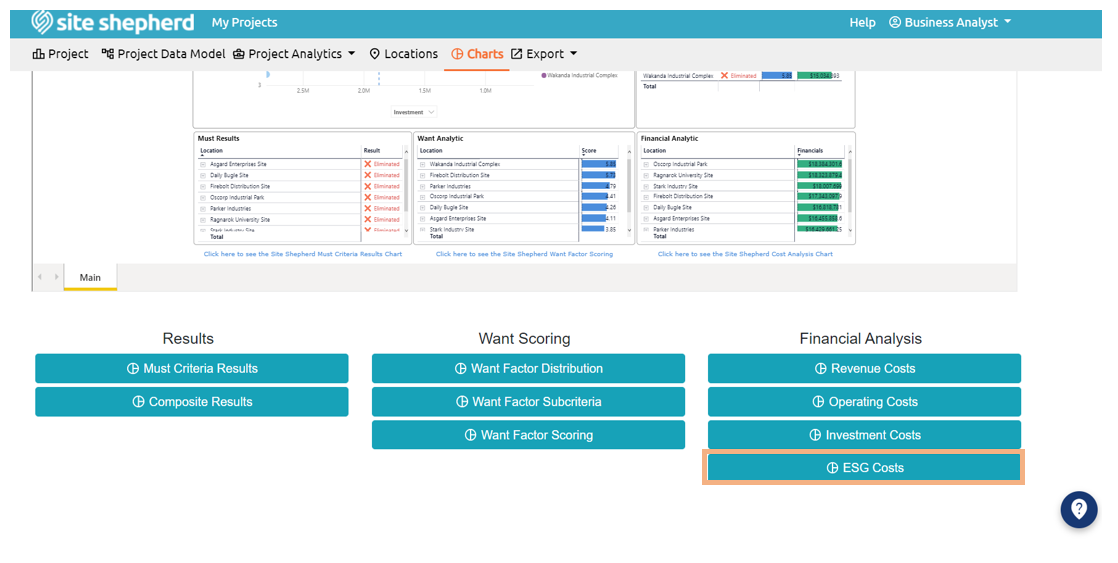Click the Want Analytic table scroll-up arrow
The image size is (1118, 563).
630,152
